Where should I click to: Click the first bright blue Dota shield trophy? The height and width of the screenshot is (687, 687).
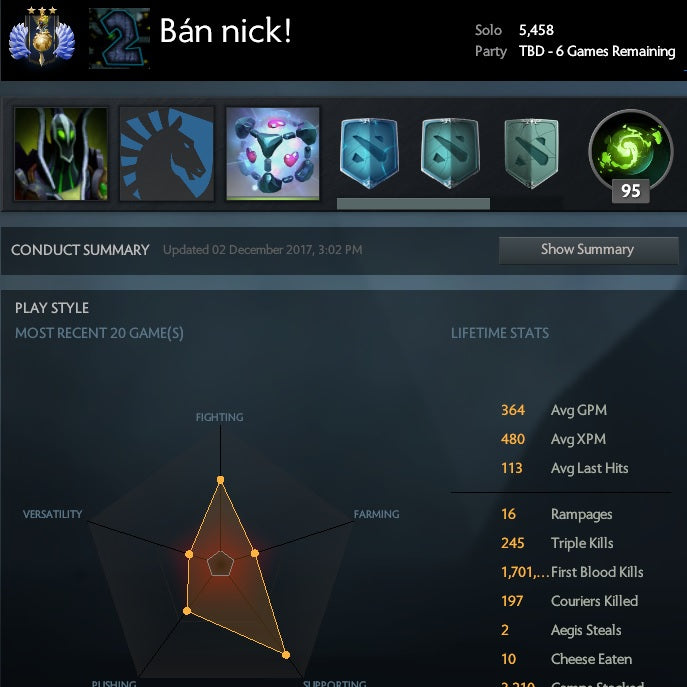pos(369,153)
